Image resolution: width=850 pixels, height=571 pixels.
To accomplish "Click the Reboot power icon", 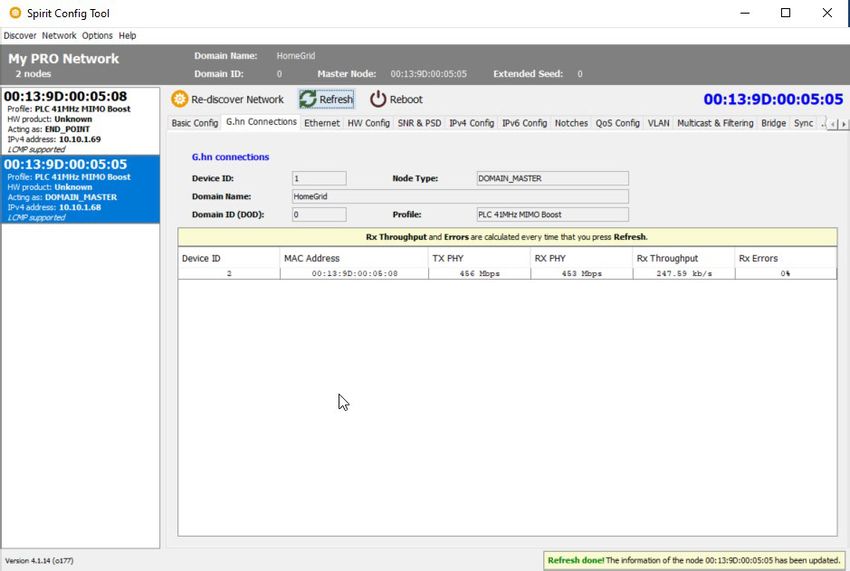I will point(378,99).
